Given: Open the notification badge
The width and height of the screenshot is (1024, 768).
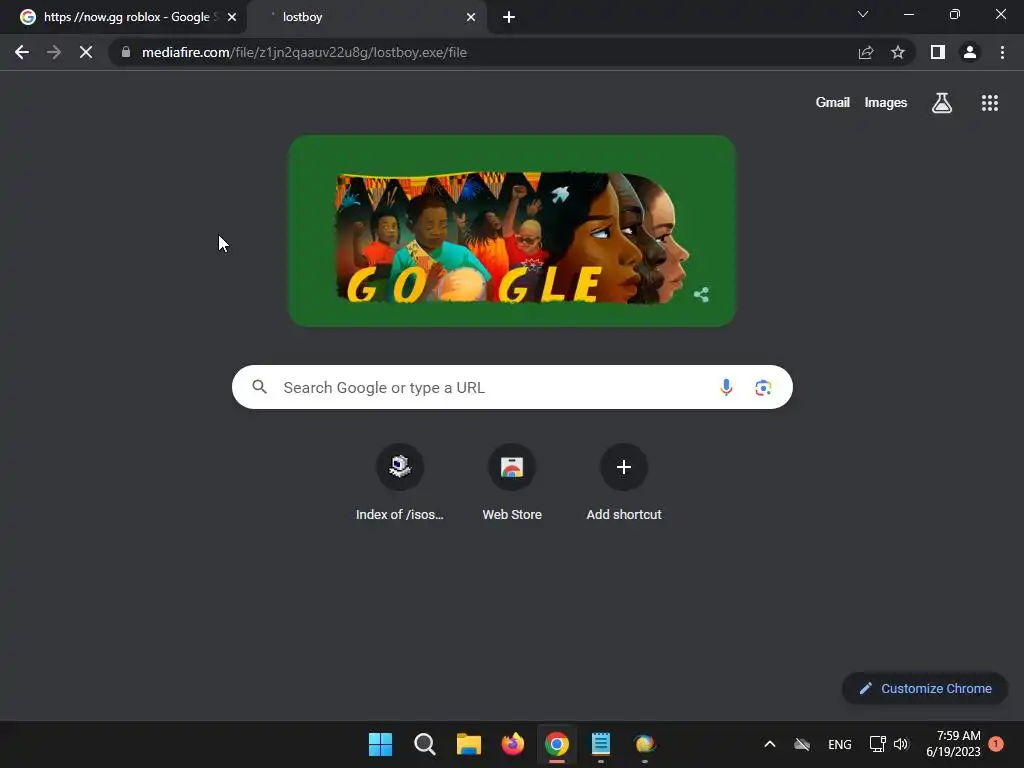Looking at the screenshot, I should pyautogui.click(x=996, y=744).
